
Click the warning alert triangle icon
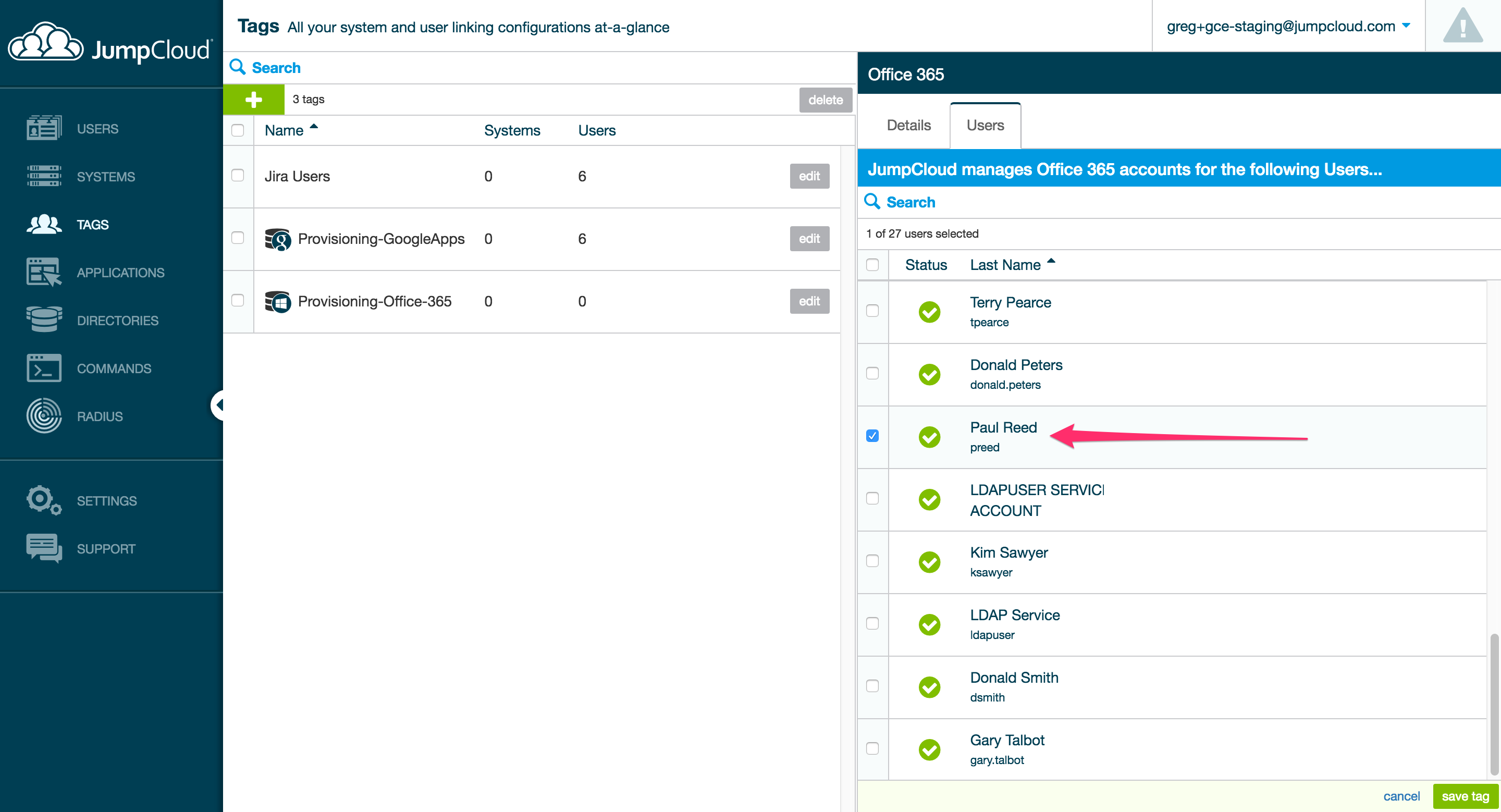pos(1462,26)
